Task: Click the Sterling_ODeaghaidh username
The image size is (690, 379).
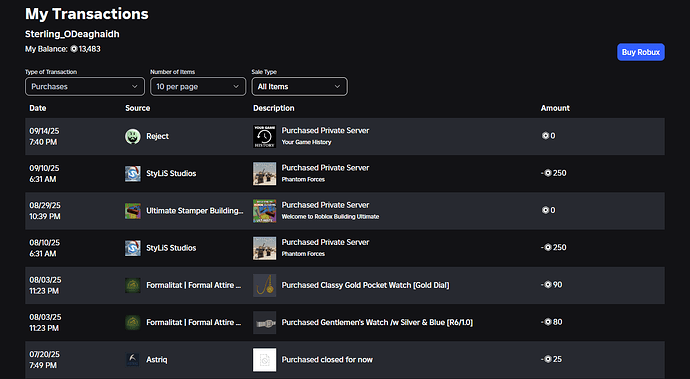Action: pyautogui.click(x=72, y=34)
